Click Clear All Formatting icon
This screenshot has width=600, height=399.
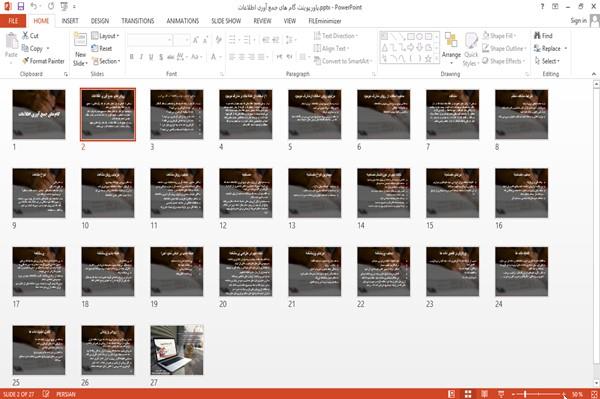(218, 40)
